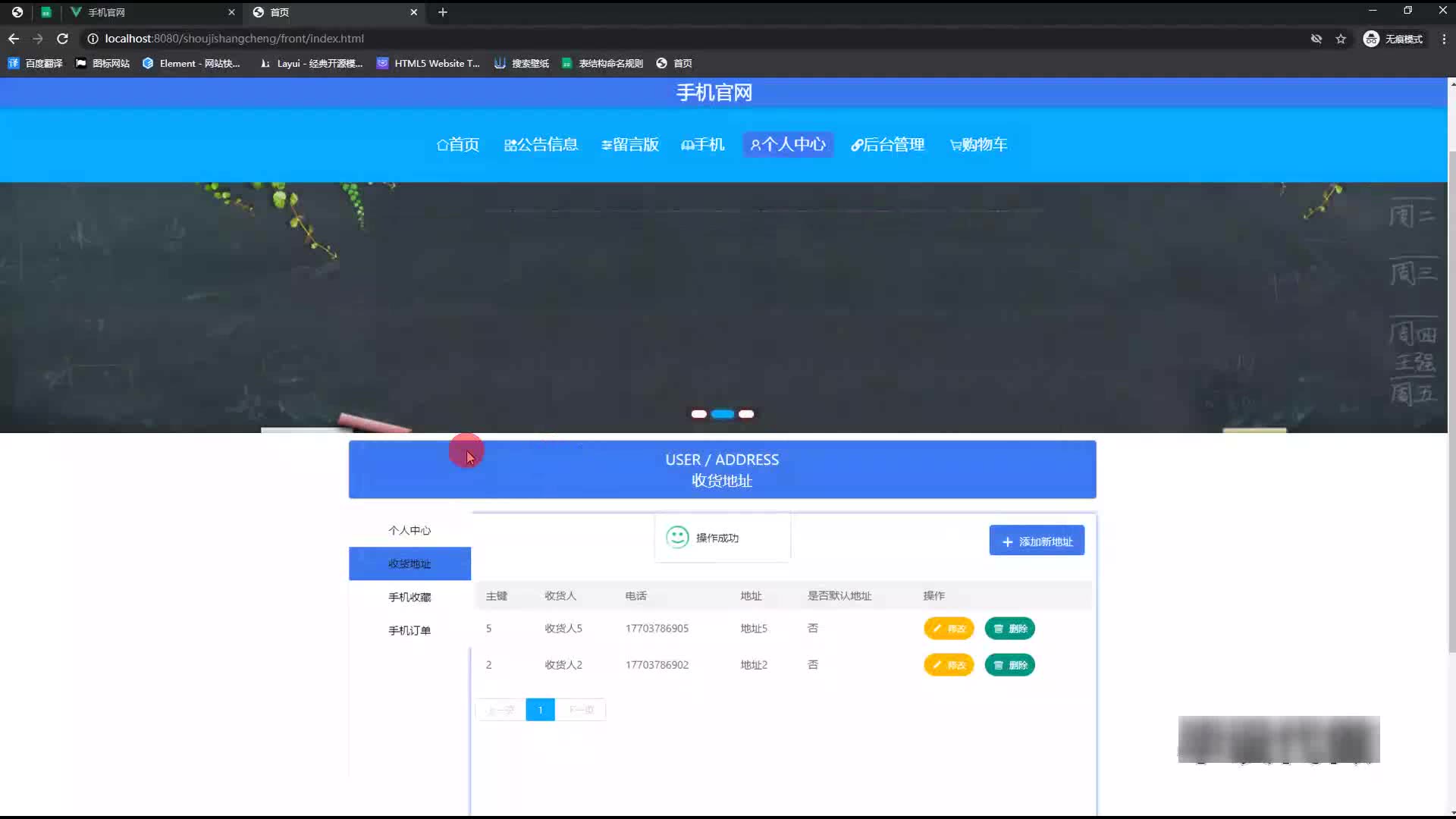Click 添加新地址 button
Image resolution: width=1456 pixels, height=819 pixels.
[x=1036, y=541]
